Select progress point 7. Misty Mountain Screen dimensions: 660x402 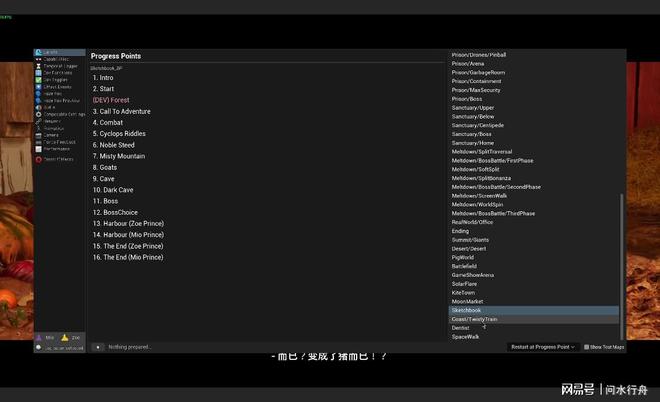pos(118,156)
